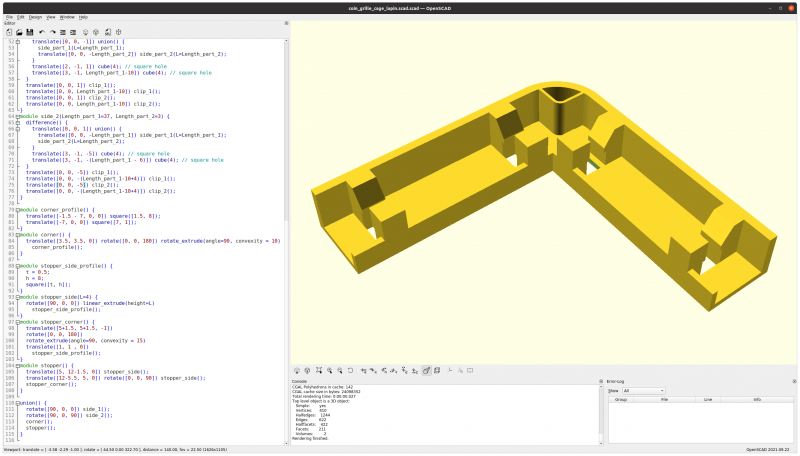
Task: Collapse the side_2 module fold marker
Action: (x=18, y=116)
